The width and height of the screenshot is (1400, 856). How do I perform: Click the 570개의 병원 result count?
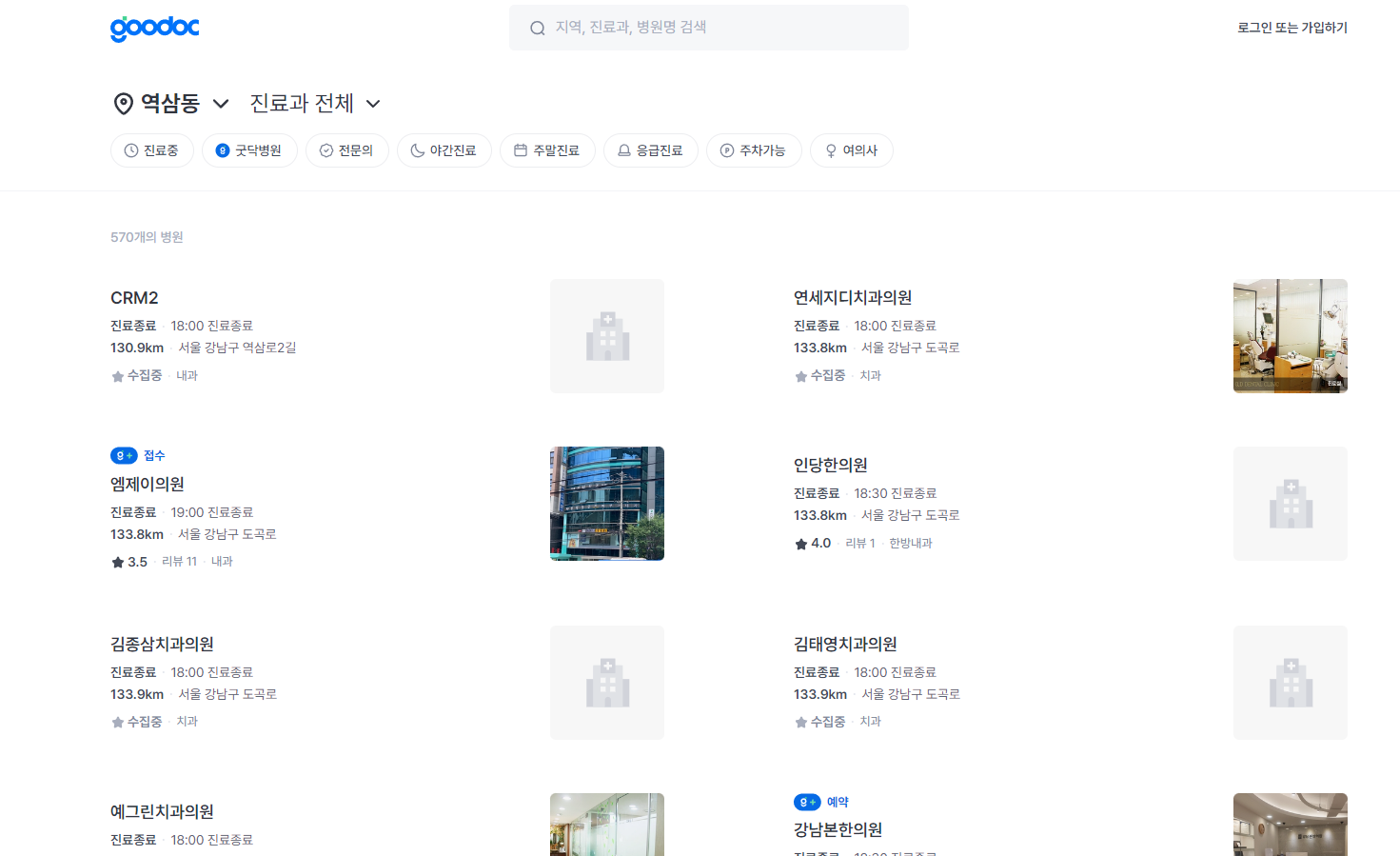[x=147, y=237]
